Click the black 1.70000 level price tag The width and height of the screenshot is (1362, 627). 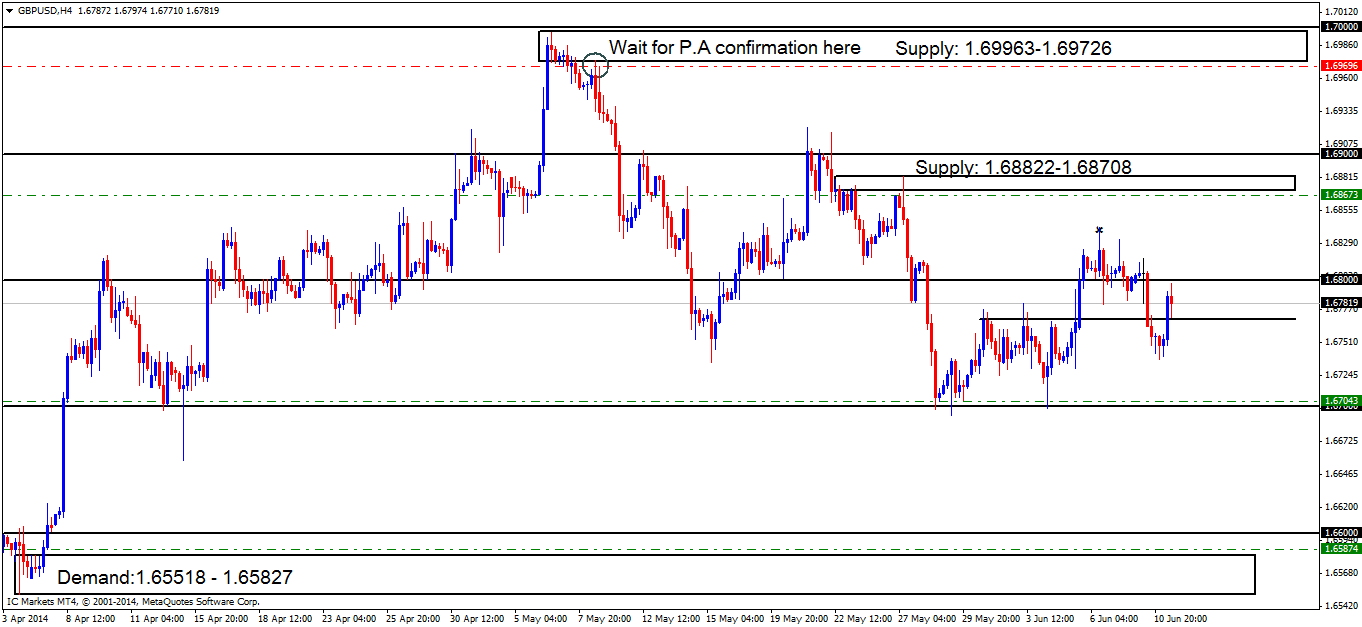tap(1340, 27)
